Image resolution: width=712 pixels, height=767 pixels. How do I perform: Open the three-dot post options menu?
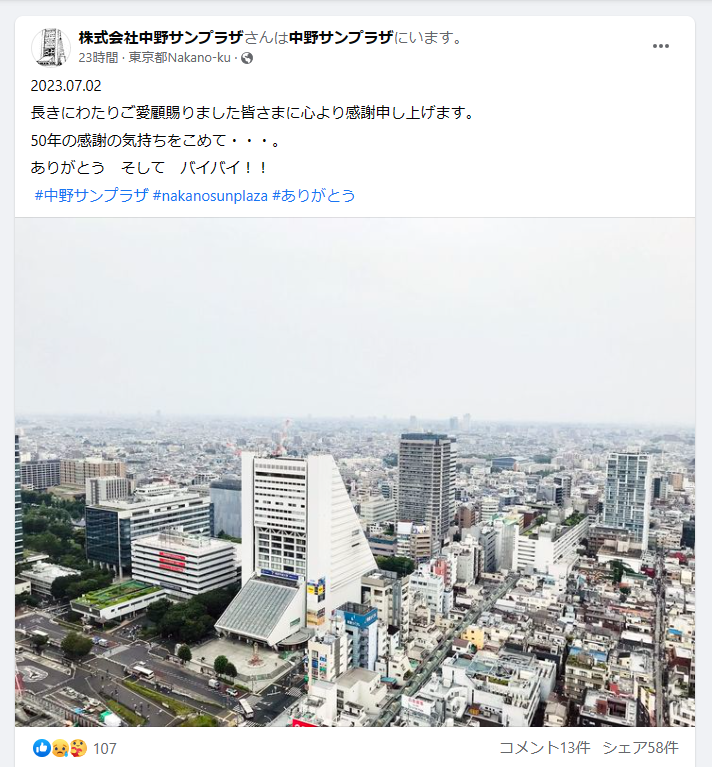pos(660,46)
